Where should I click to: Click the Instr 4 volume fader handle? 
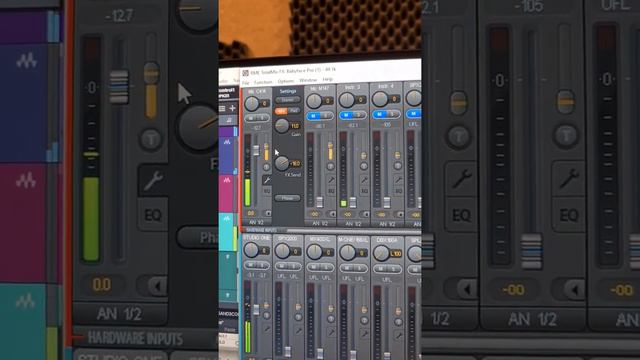pyautogui.click(x=387, y=202)
